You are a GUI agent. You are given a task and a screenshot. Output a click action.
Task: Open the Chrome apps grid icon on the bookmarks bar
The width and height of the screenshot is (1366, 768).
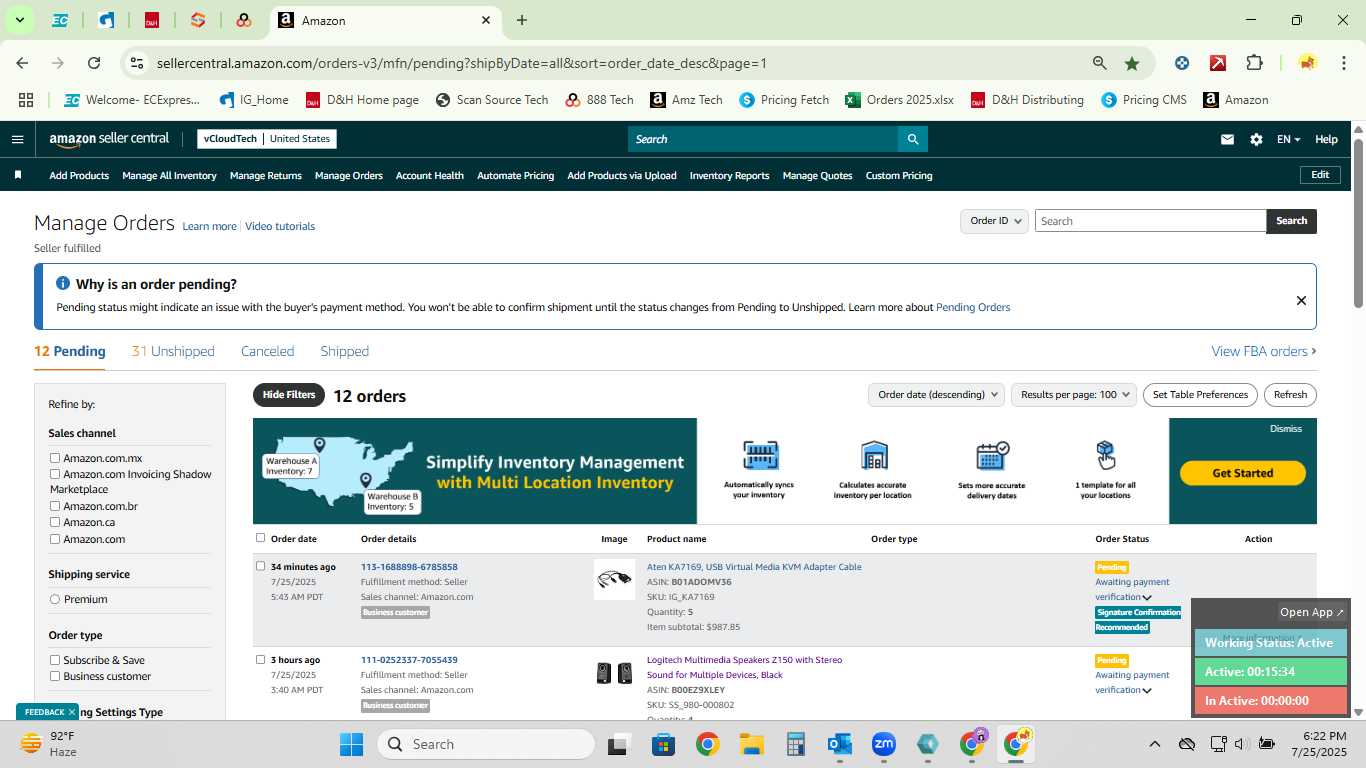pos(26,100)
